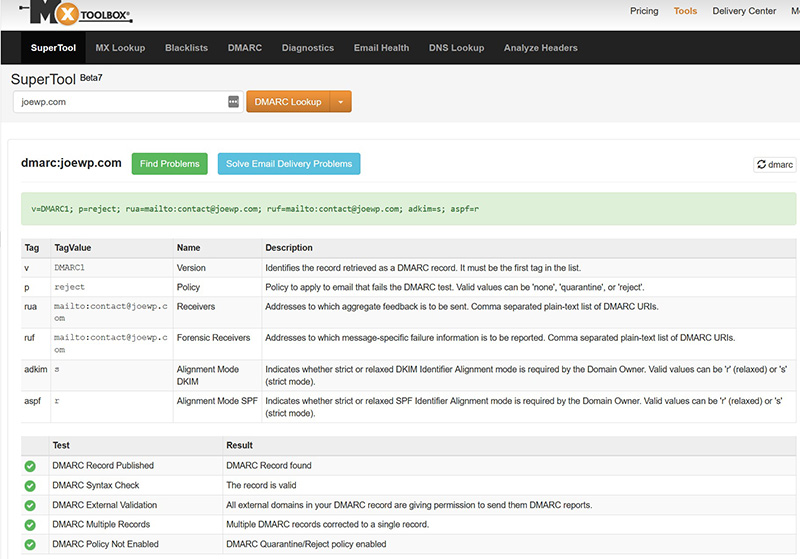Click the MX Toolbox logo
The image size is (800, 559).
(81, 12)
